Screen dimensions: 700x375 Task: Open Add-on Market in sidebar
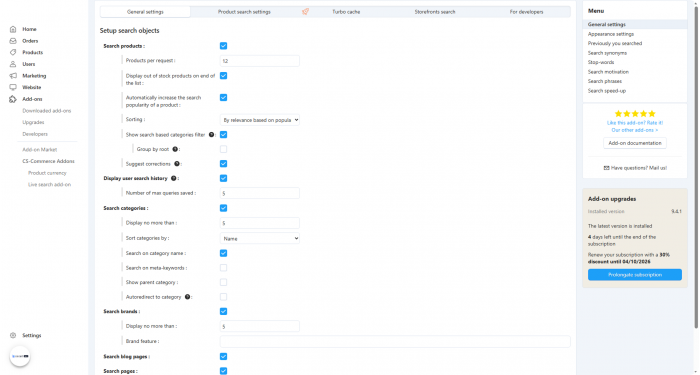[x=40, y=150]
